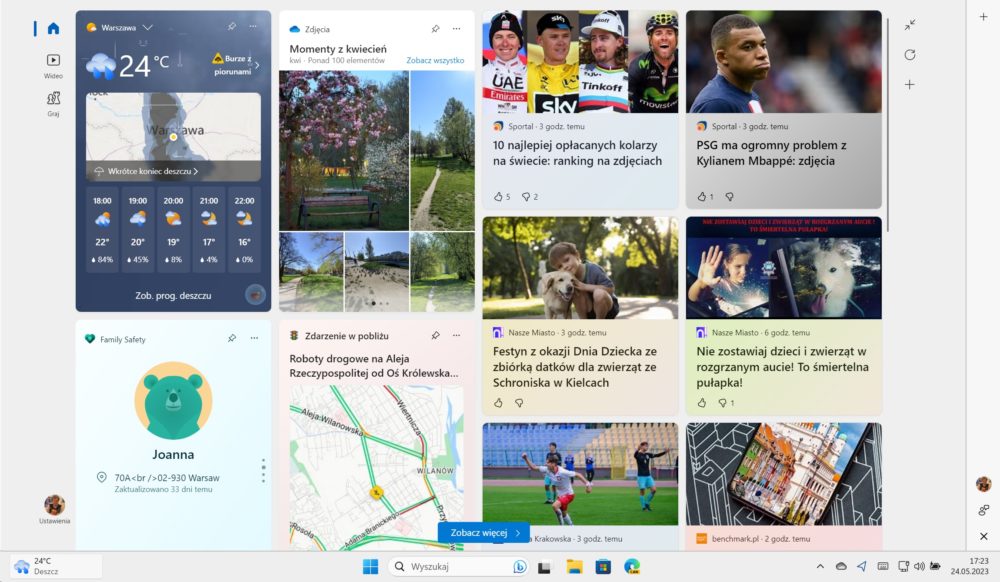Viewport: 1000px width, 582px height.
Task: Open more options on Zdarzenie w pobliżu widget
Action: pyautogui.click(x=457, y=335)
